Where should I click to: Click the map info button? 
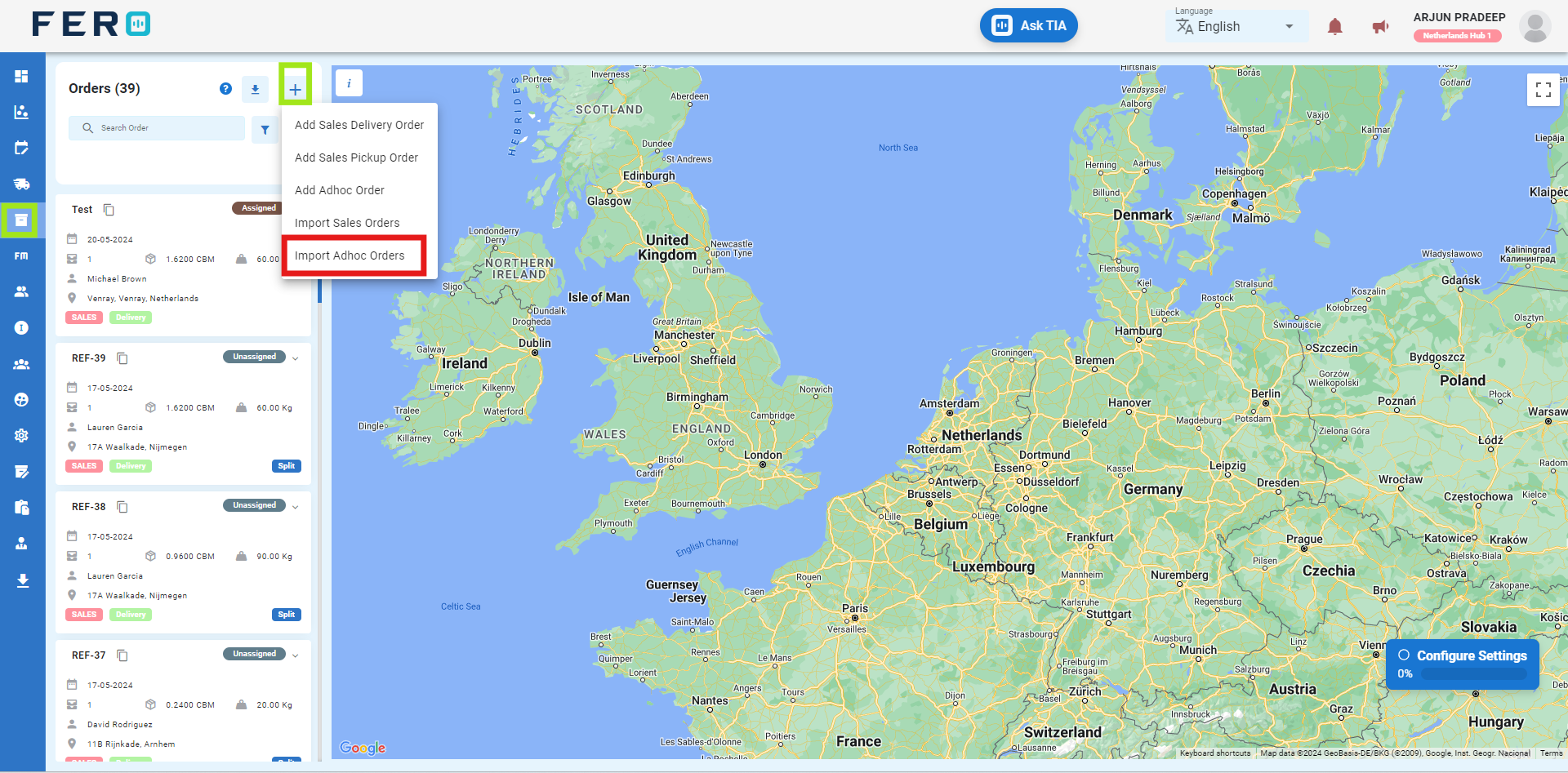click(x=349, y=83)
